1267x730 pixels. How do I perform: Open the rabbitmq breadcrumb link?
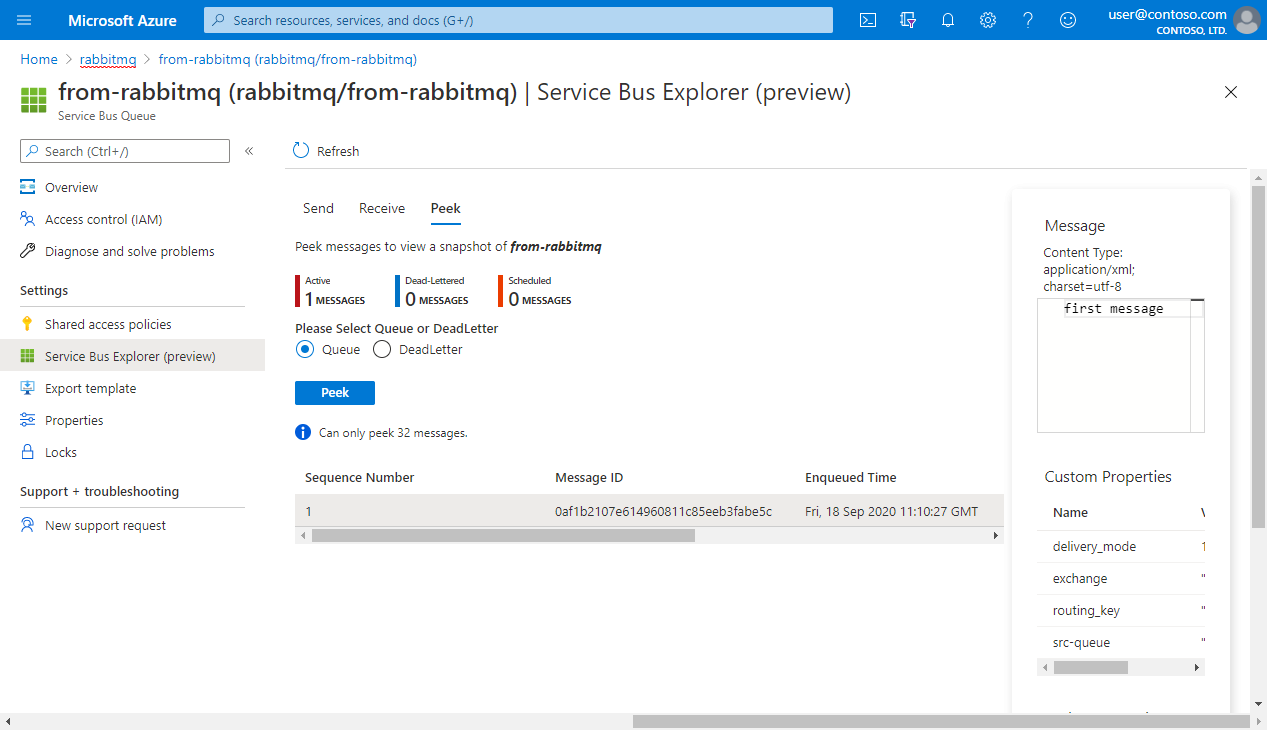point(108,60)
